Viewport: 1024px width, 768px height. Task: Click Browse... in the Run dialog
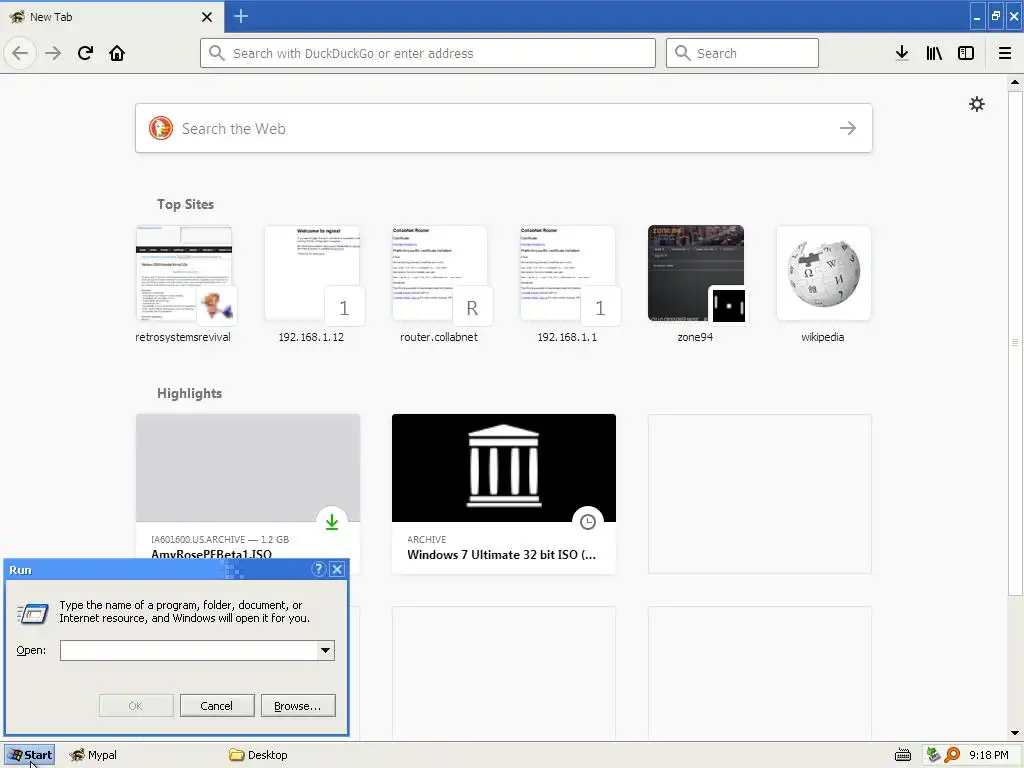[298, 705]
